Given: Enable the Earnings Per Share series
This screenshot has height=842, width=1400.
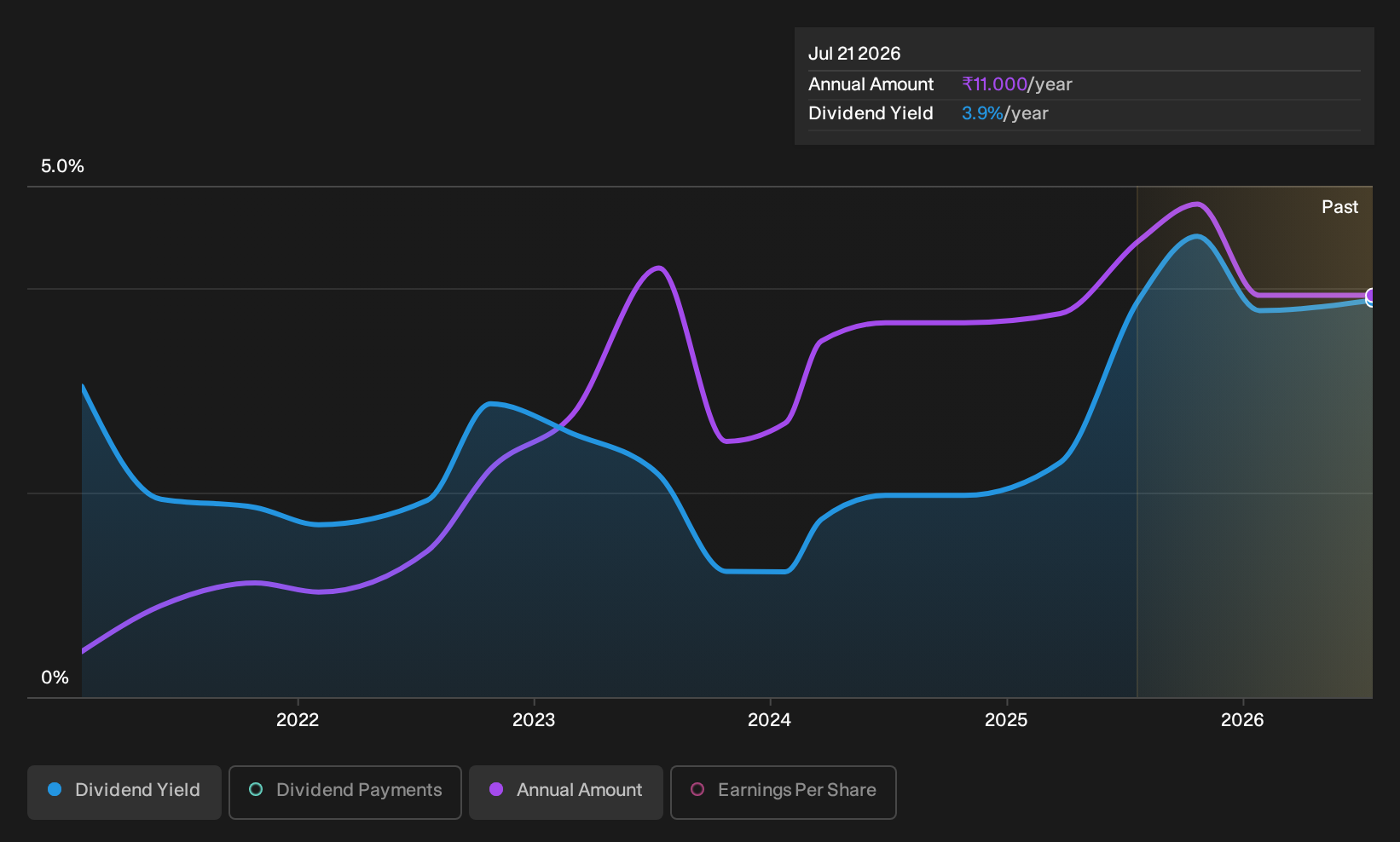Looking at the screenshot, I should [784, 792].
